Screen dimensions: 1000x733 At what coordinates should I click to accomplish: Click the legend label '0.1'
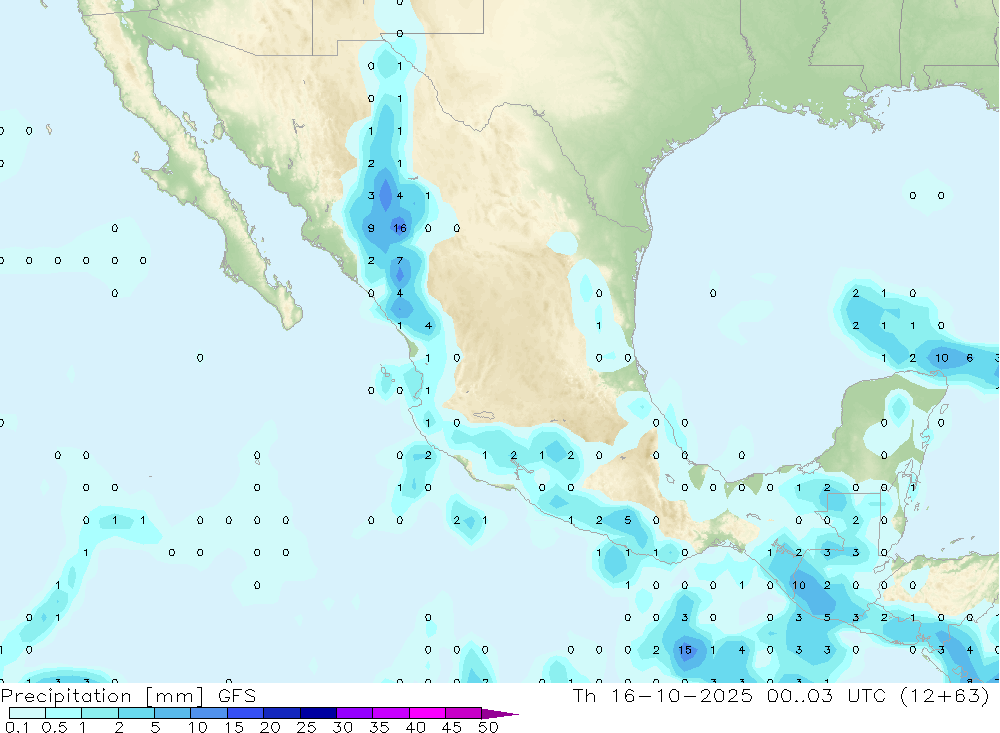(17, 727)
